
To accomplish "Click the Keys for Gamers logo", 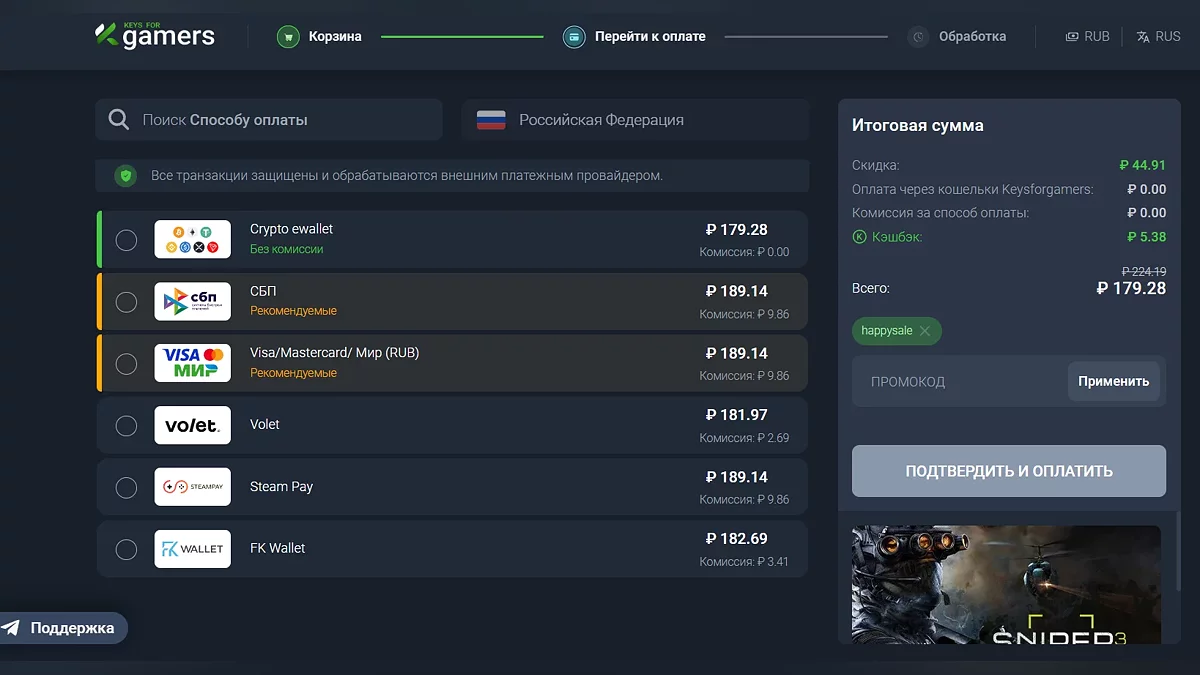I will tap(155, 36).
